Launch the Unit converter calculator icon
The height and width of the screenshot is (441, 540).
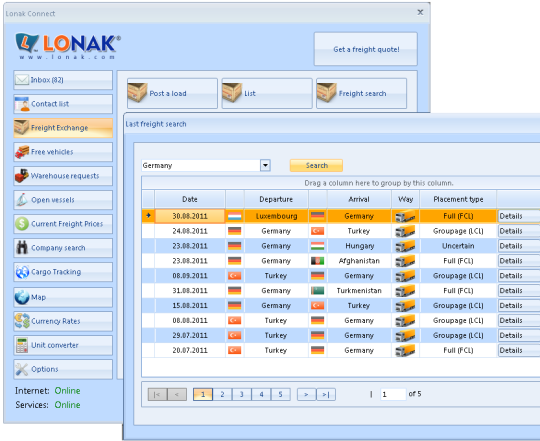tap(22, 345)
